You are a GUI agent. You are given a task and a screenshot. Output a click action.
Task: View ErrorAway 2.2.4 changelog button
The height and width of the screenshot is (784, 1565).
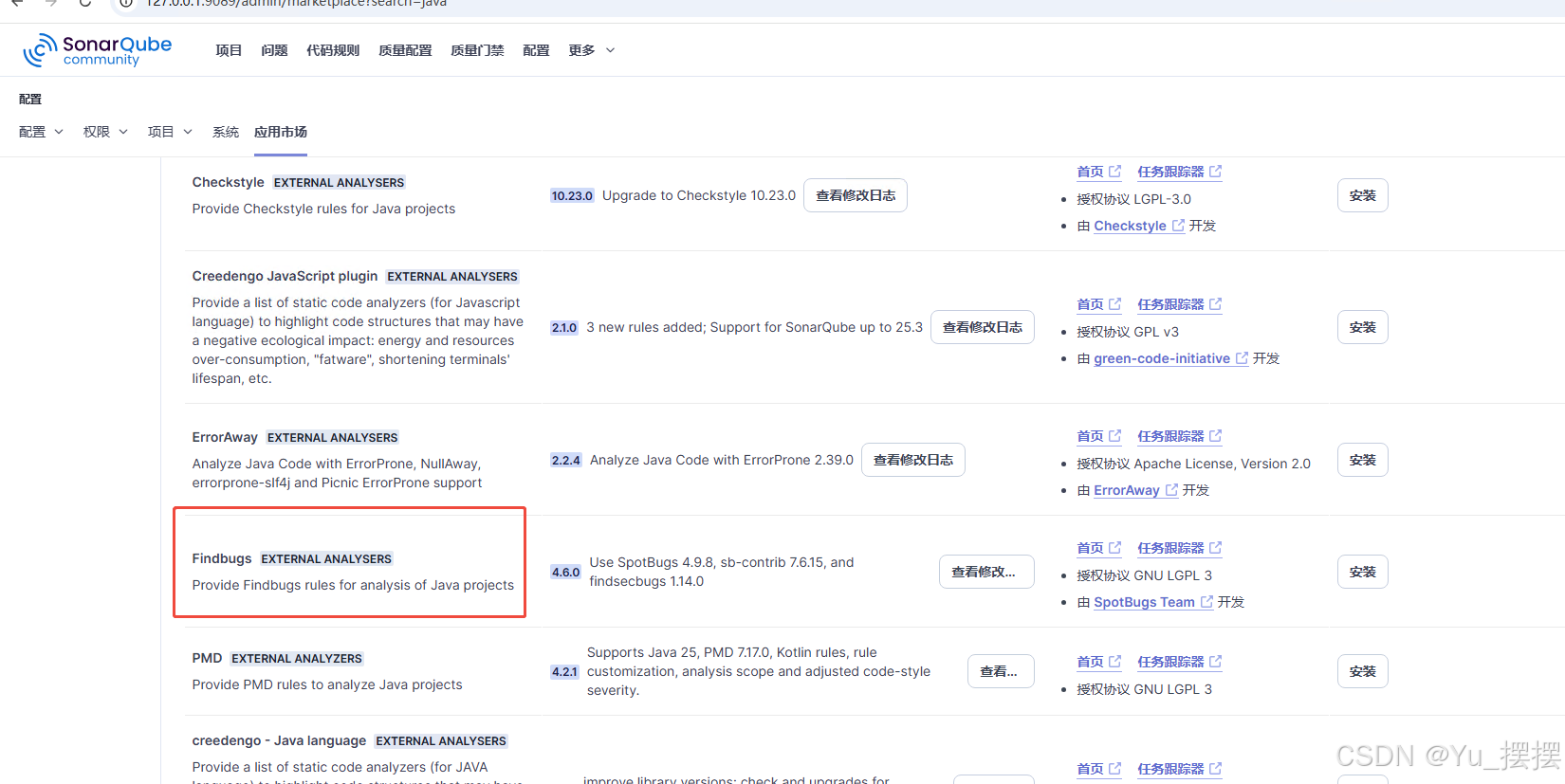coord(913,460)
